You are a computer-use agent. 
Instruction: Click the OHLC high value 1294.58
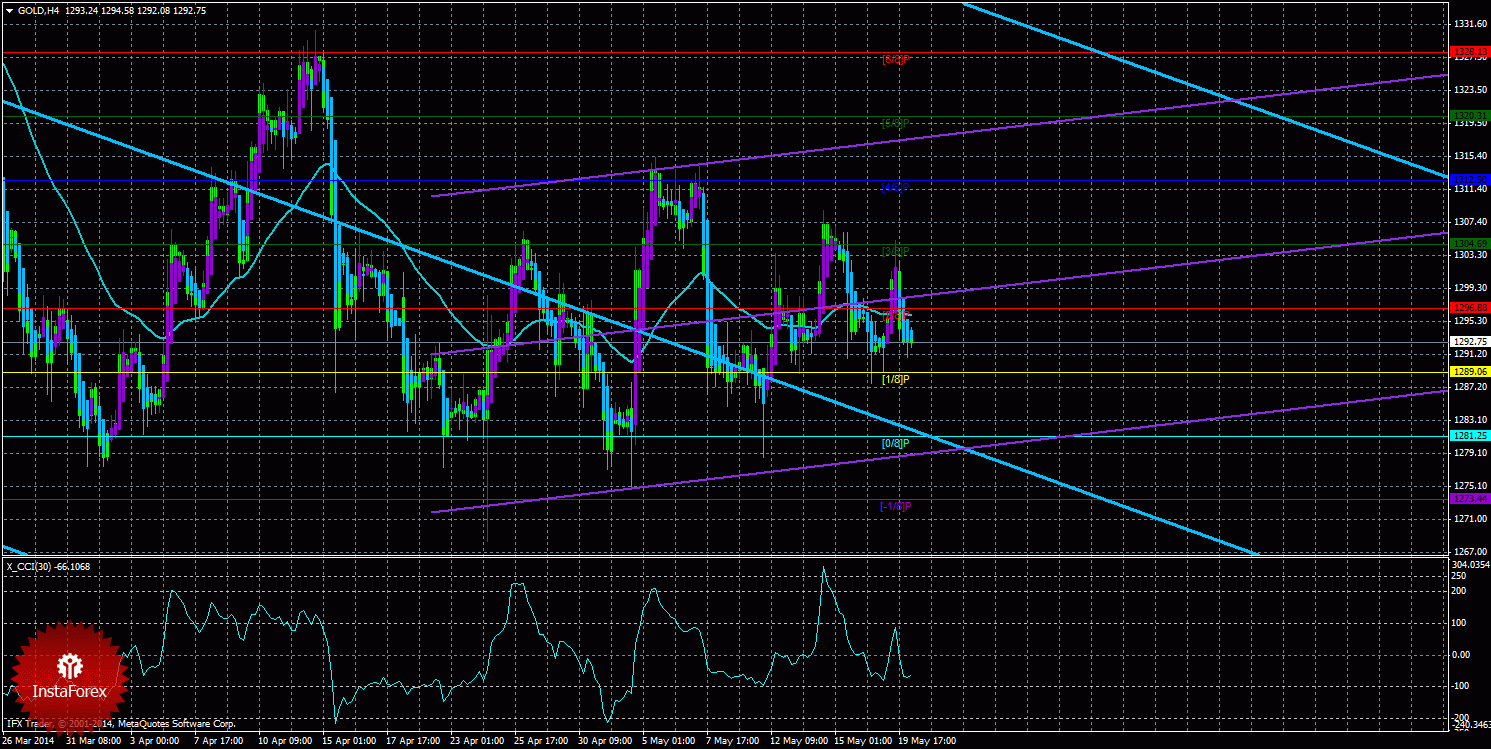(x=117, y=10)
